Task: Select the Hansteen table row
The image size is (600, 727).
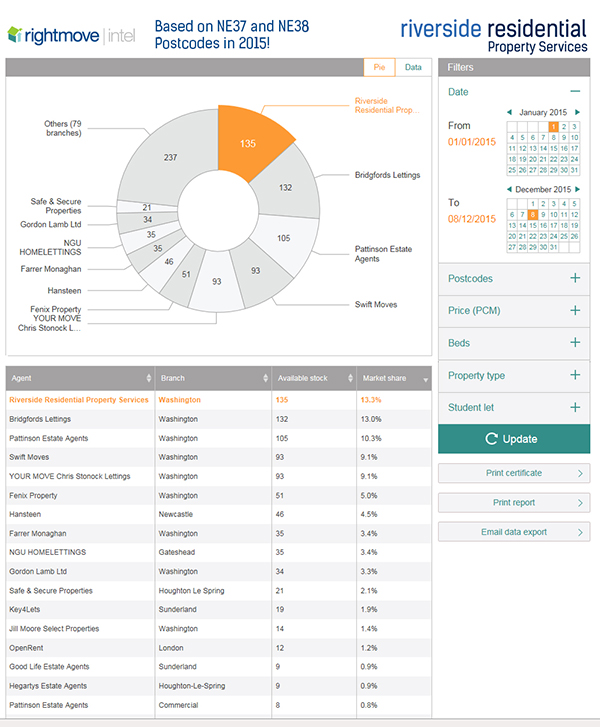Action: [x=218, y=514]
